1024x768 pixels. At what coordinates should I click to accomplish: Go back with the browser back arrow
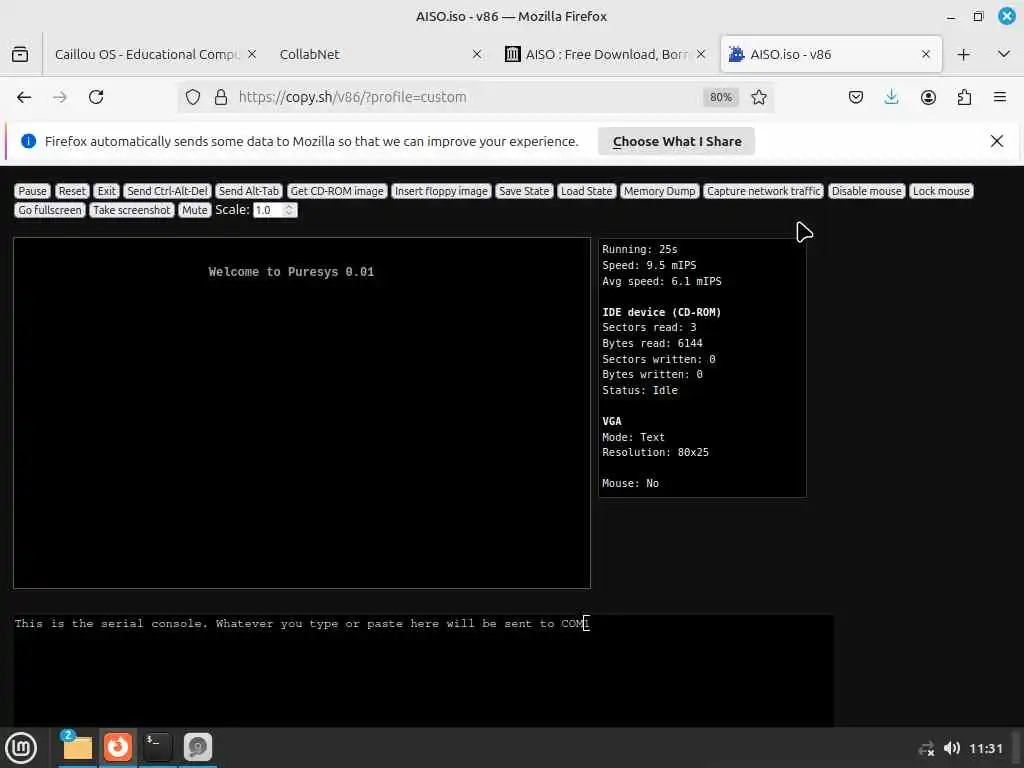(24, 97)
